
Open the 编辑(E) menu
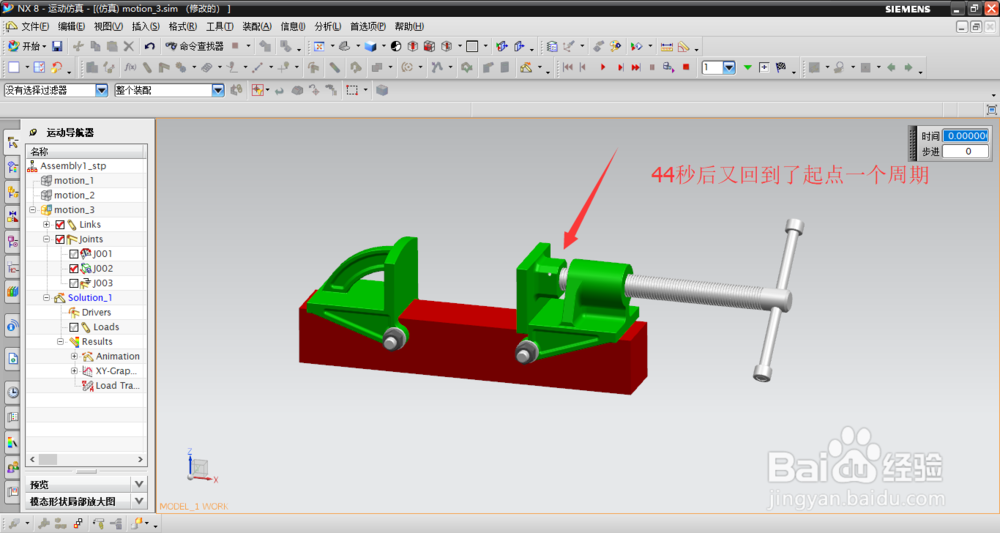pos(71,26)
